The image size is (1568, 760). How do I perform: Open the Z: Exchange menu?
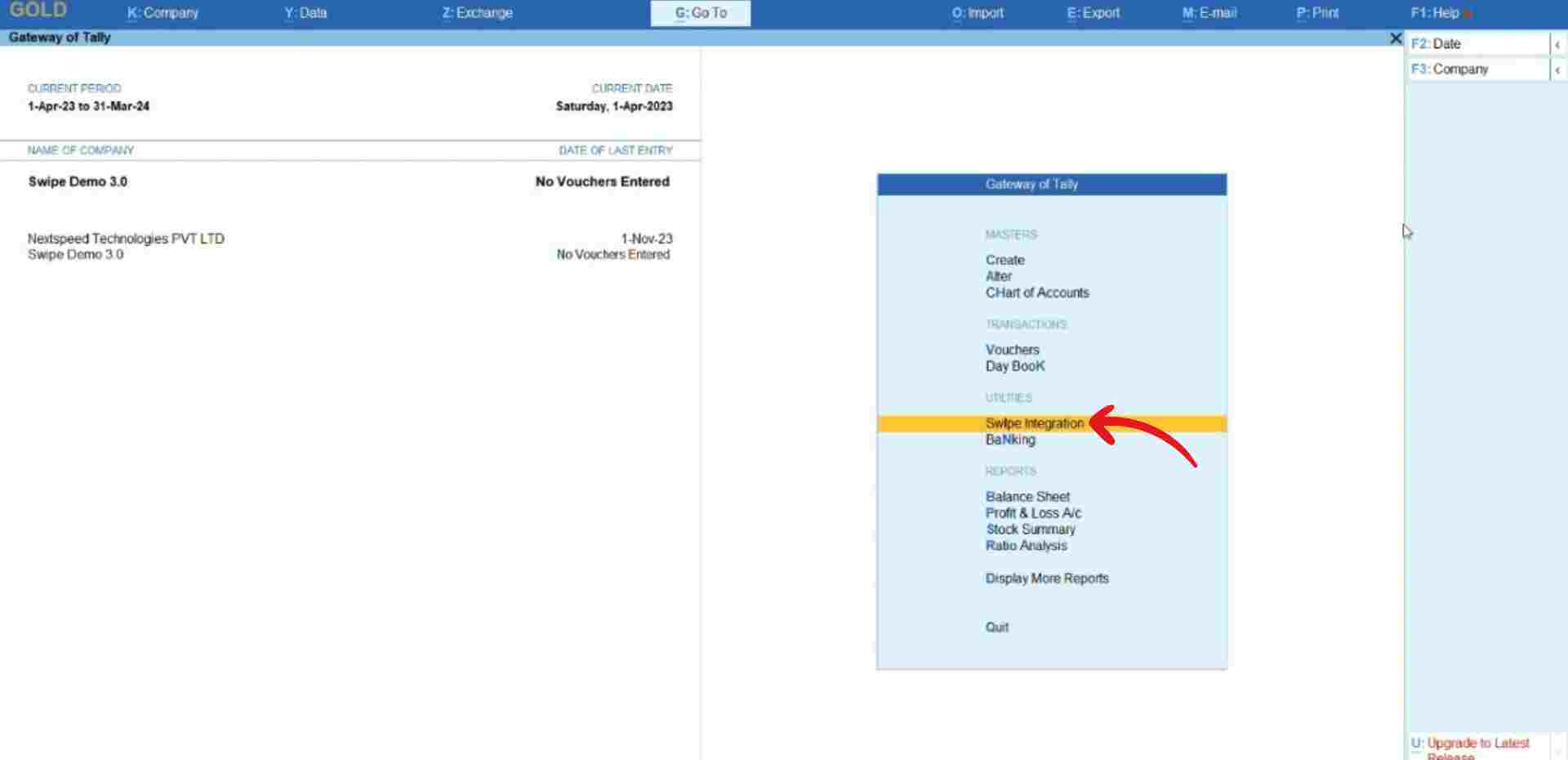tap(477, 13)
